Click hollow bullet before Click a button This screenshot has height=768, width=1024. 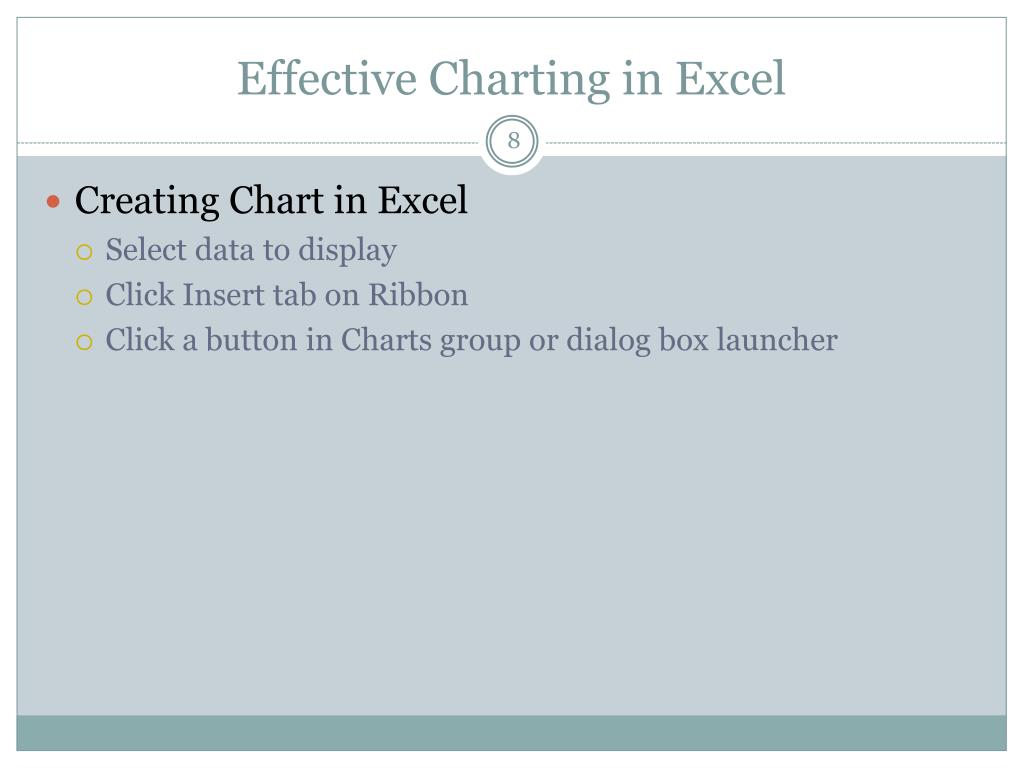tap(84, 342)
